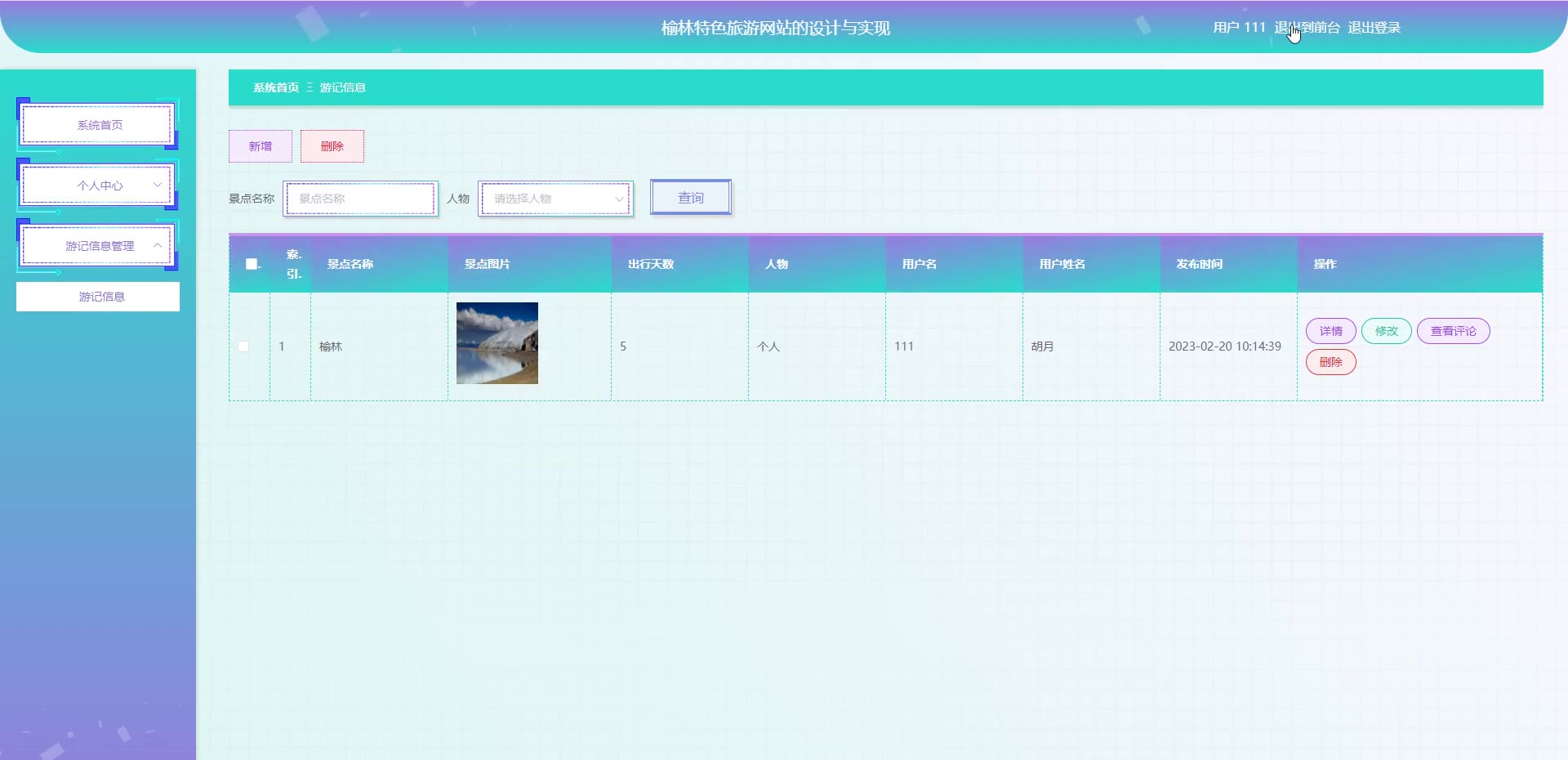Expand the 个人中心 sidebar menu

[x=98, y=186]
